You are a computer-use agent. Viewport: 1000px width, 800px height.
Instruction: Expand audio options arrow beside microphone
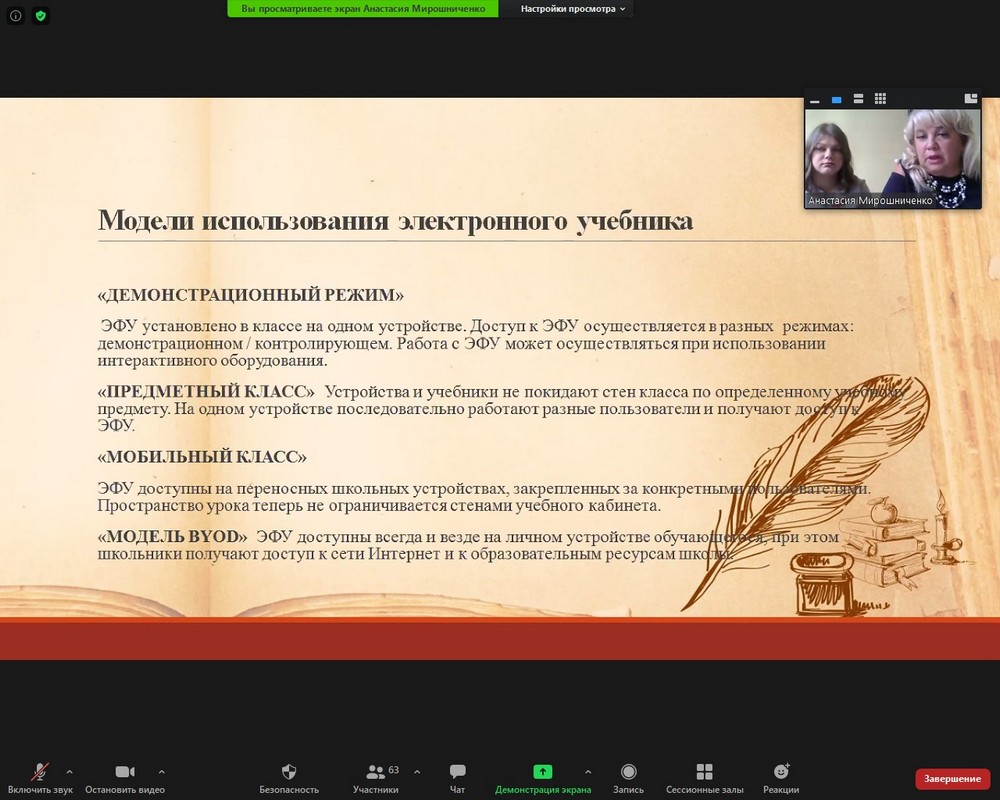(69, 772)
